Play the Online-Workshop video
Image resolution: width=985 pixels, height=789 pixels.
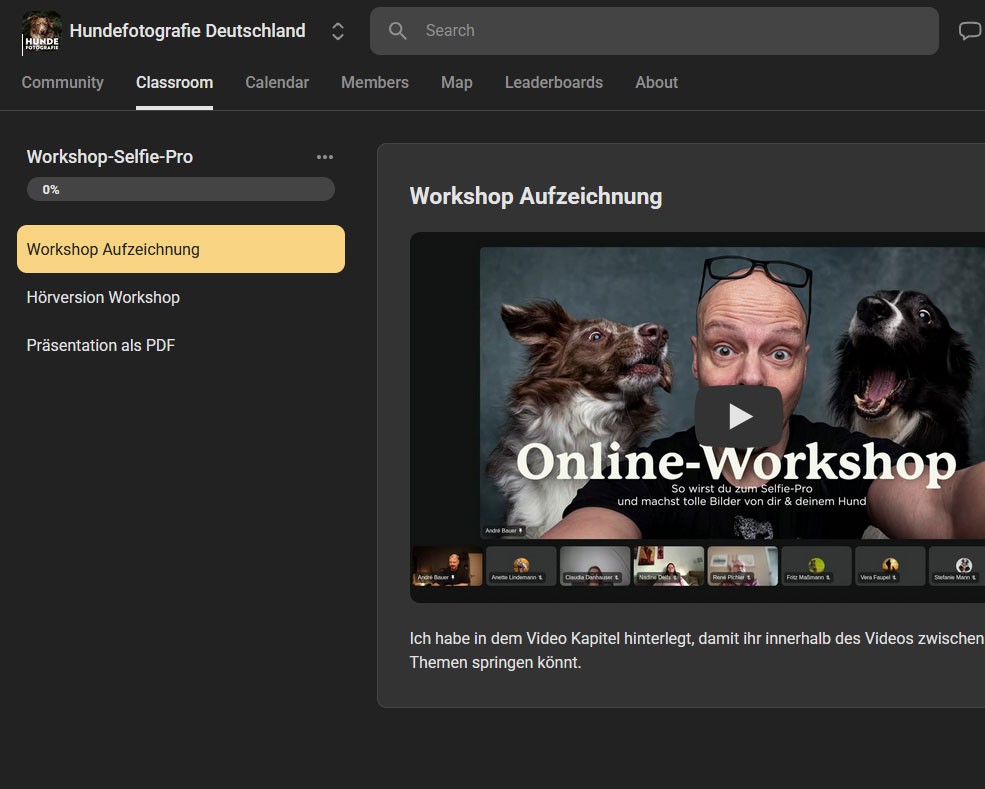[739, 416]
